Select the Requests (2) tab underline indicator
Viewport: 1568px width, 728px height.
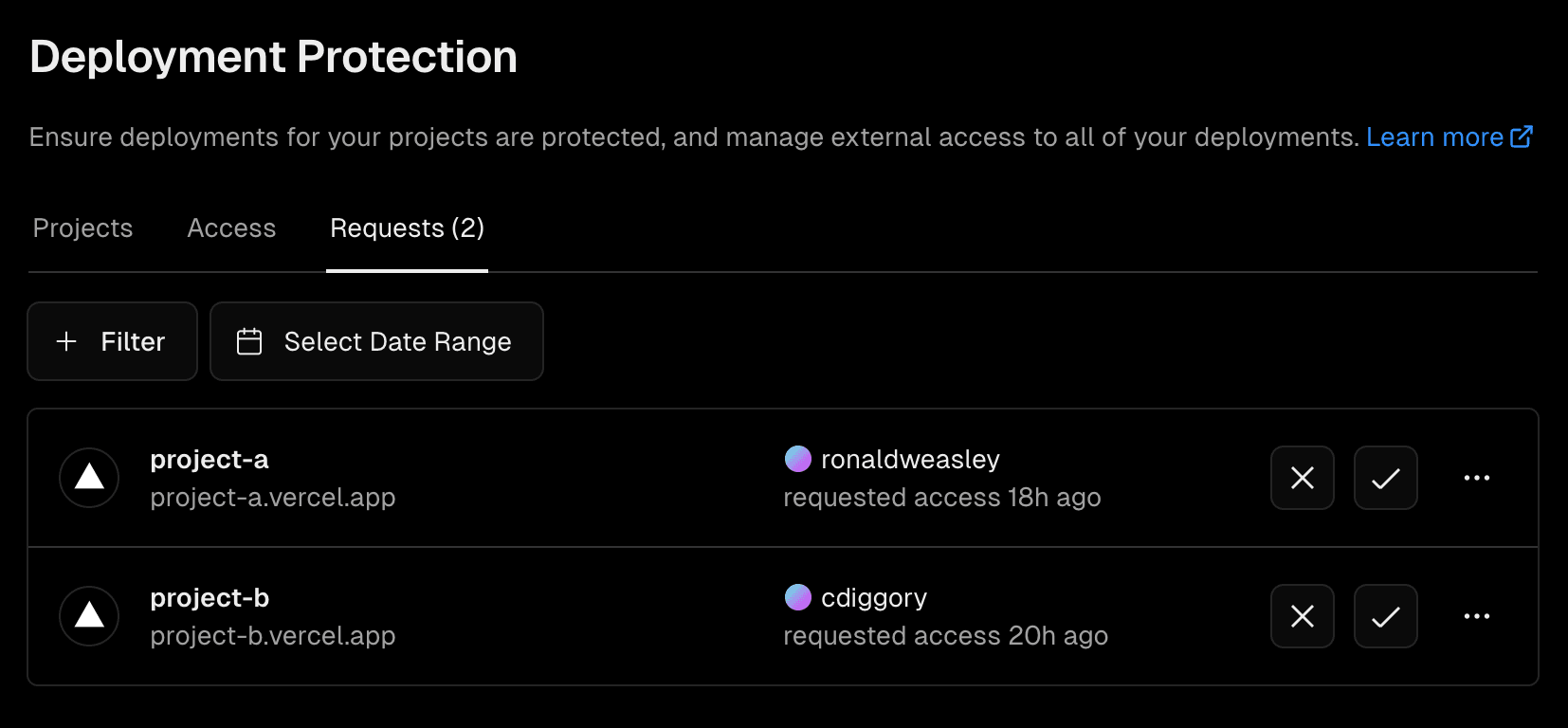coord(407,273)
